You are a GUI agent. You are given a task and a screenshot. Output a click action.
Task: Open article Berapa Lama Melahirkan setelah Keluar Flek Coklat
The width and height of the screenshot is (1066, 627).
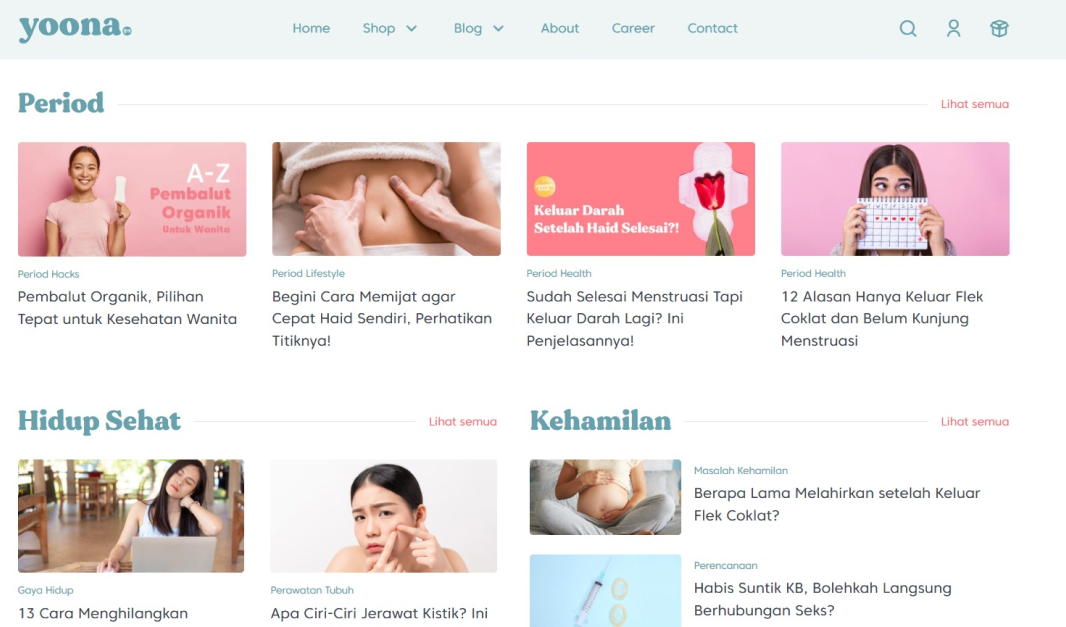point(837,504)
